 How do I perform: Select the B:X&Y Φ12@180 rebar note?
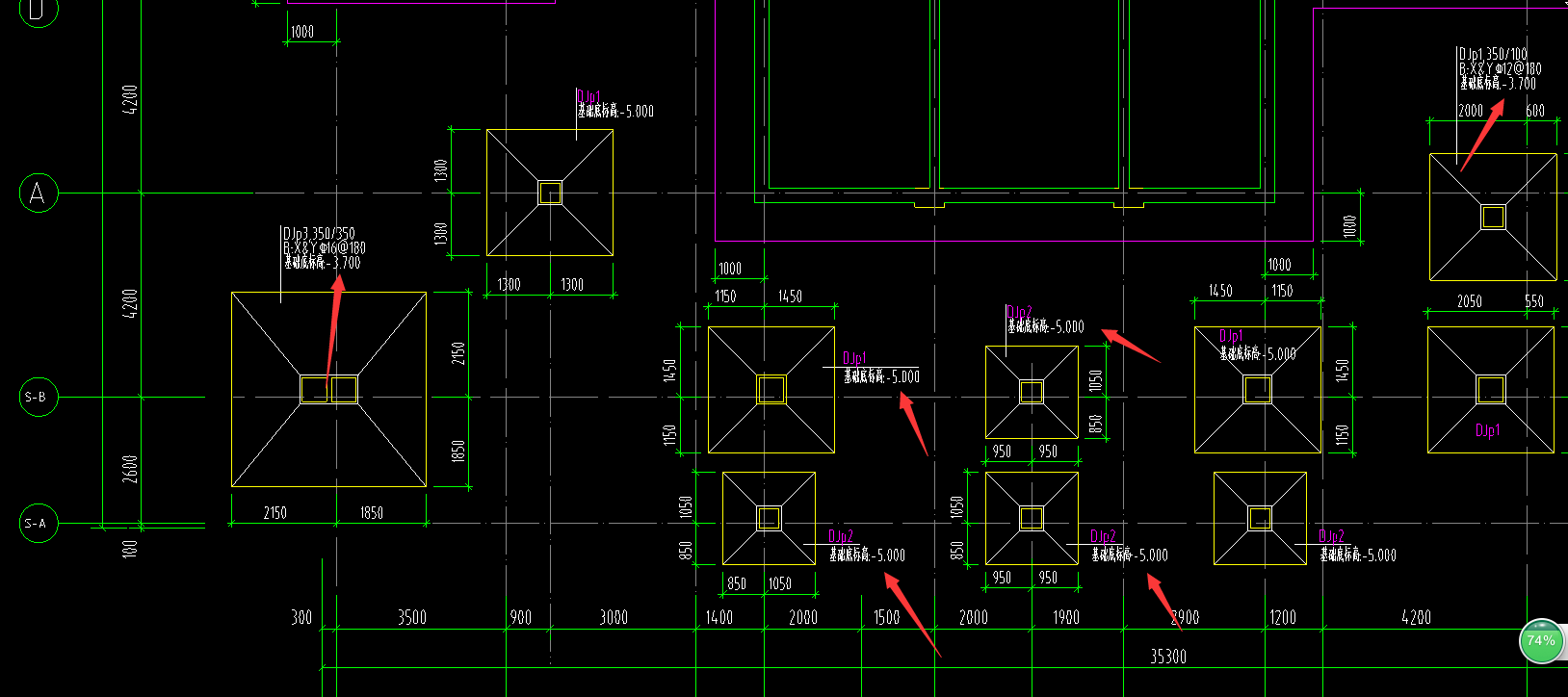tap(1500, 68)
